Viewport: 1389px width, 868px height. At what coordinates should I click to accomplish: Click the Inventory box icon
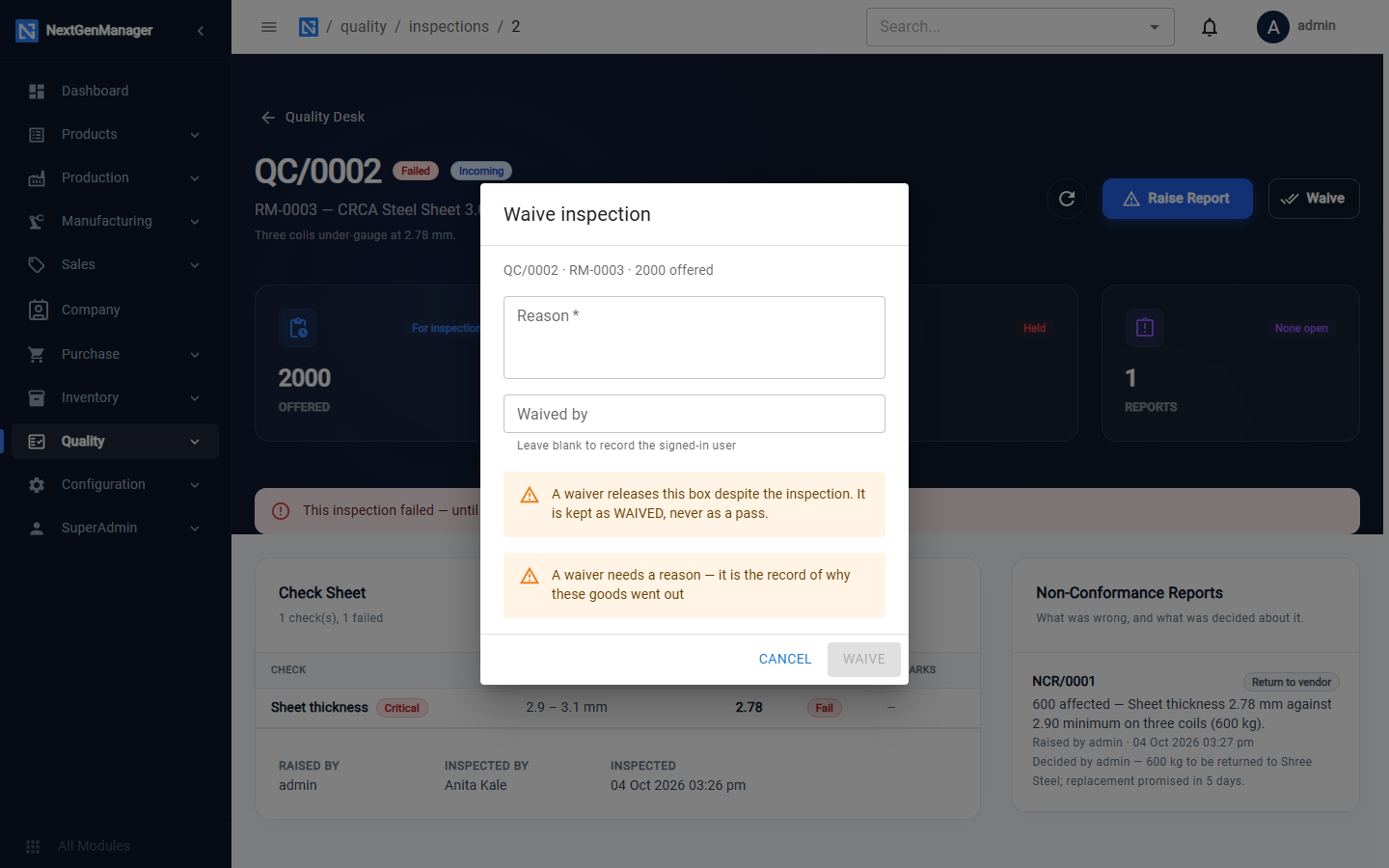click(x=37, y=398)
